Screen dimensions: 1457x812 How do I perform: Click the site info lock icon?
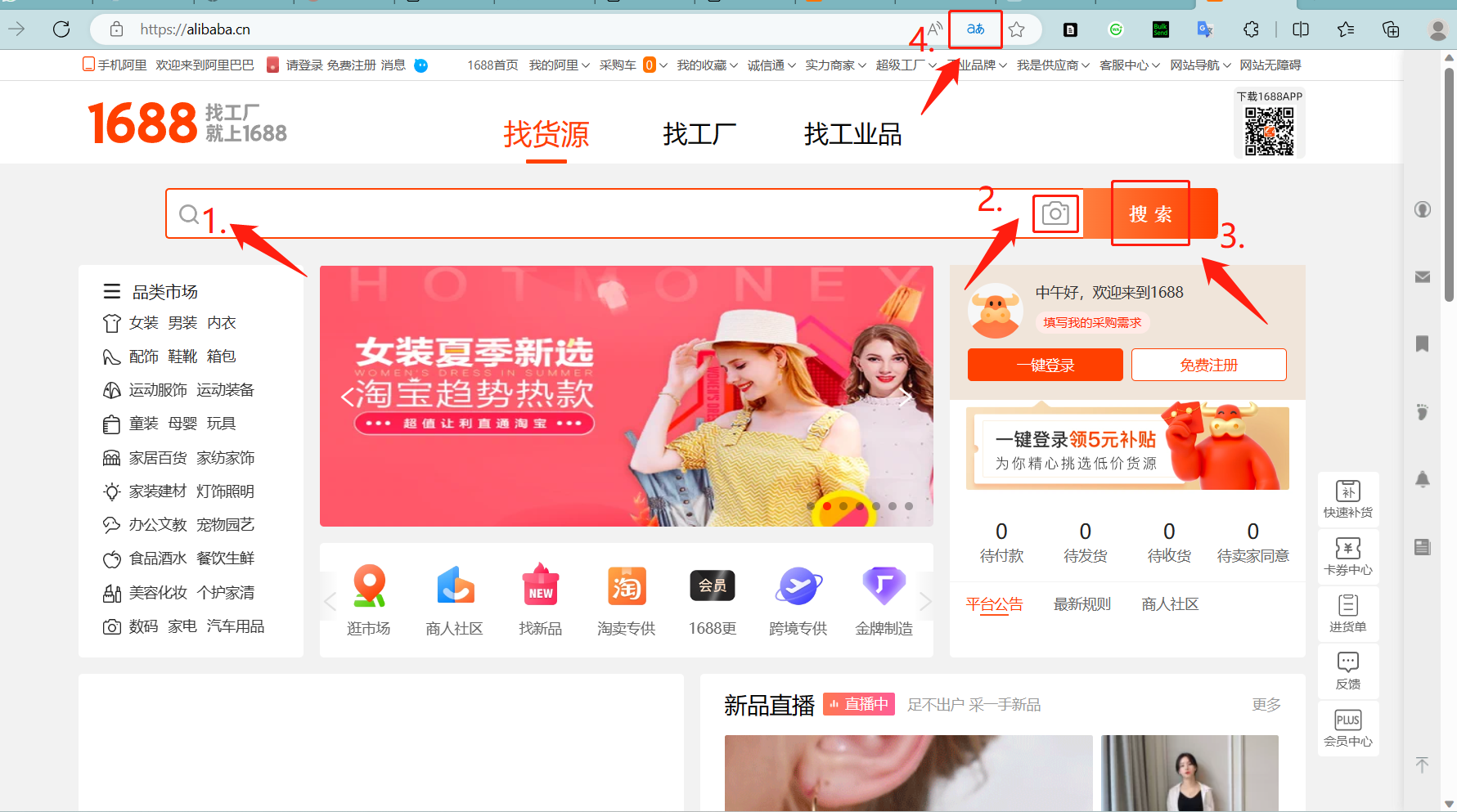(x=117, y=29)
